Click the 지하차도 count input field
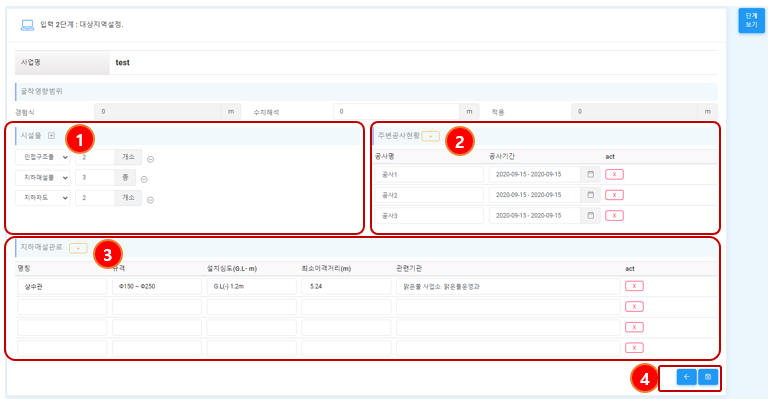 tap(95, 198)
